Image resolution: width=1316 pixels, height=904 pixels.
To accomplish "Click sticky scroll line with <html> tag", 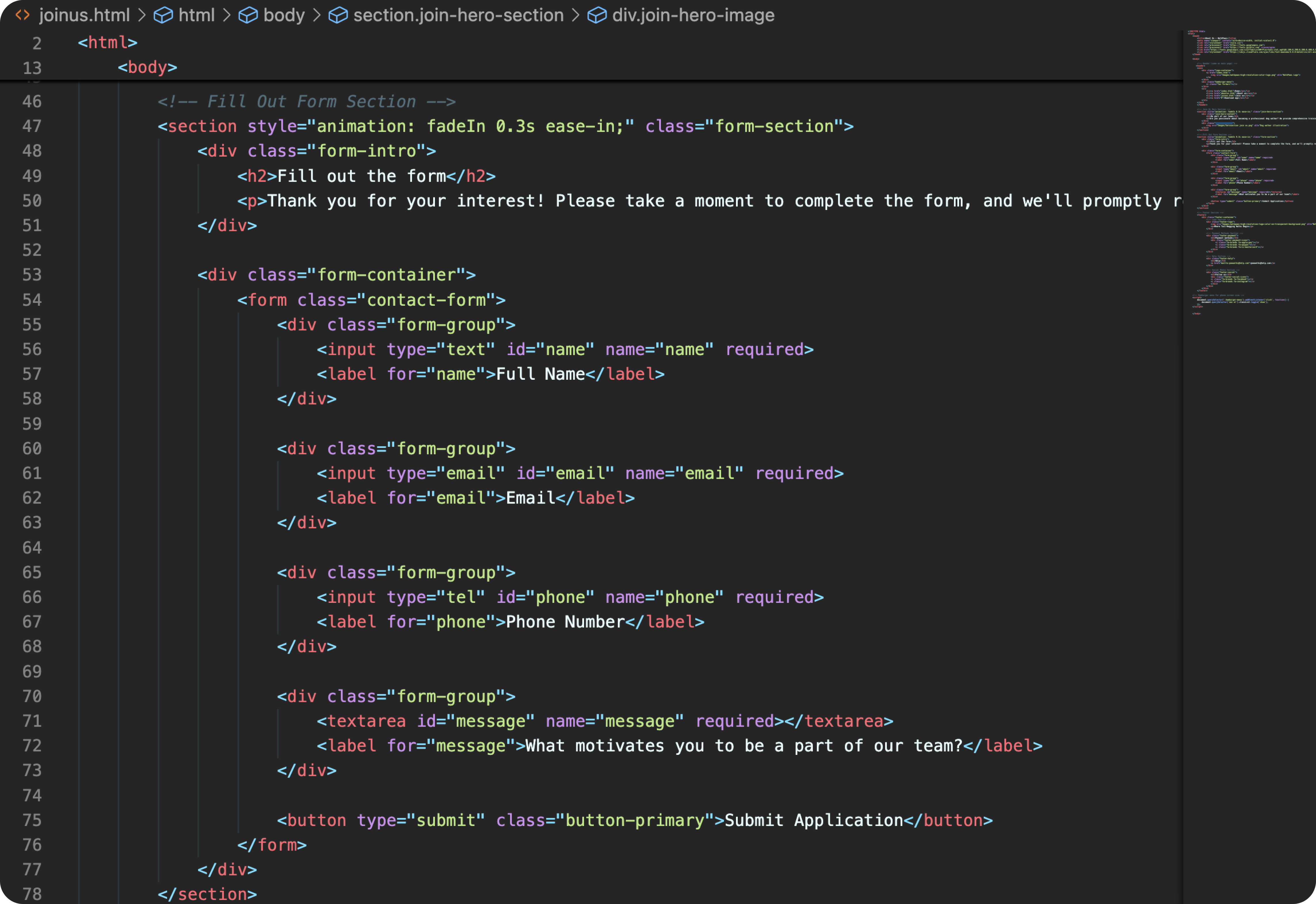I will [108, 43].
